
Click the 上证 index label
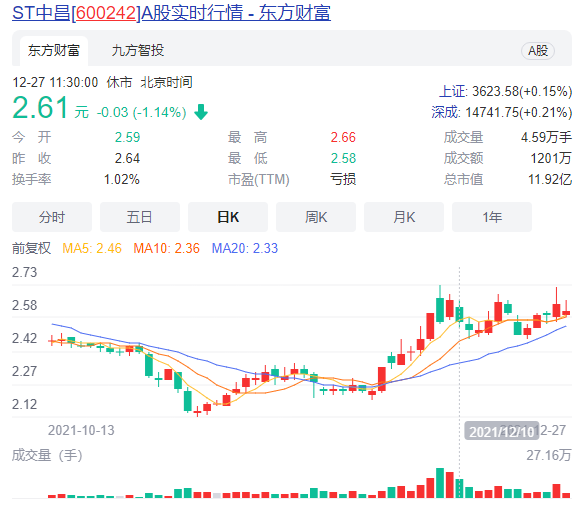[453, 91]
